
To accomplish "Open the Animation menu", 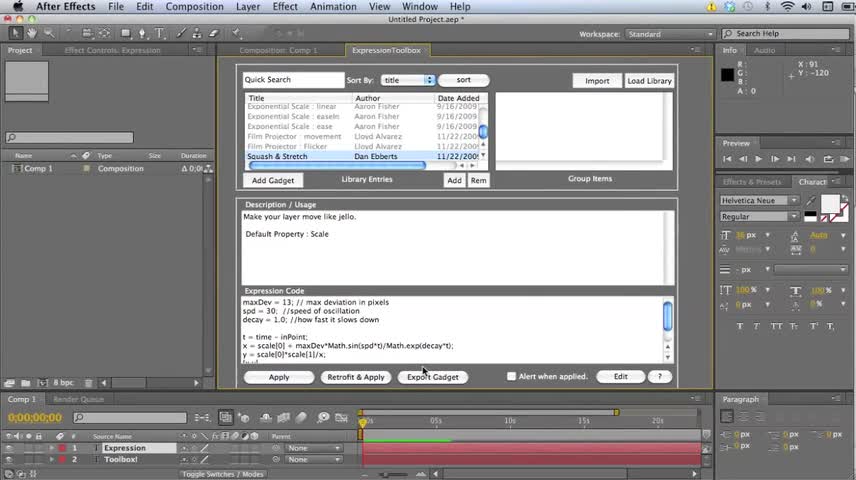I will [333, 7].
